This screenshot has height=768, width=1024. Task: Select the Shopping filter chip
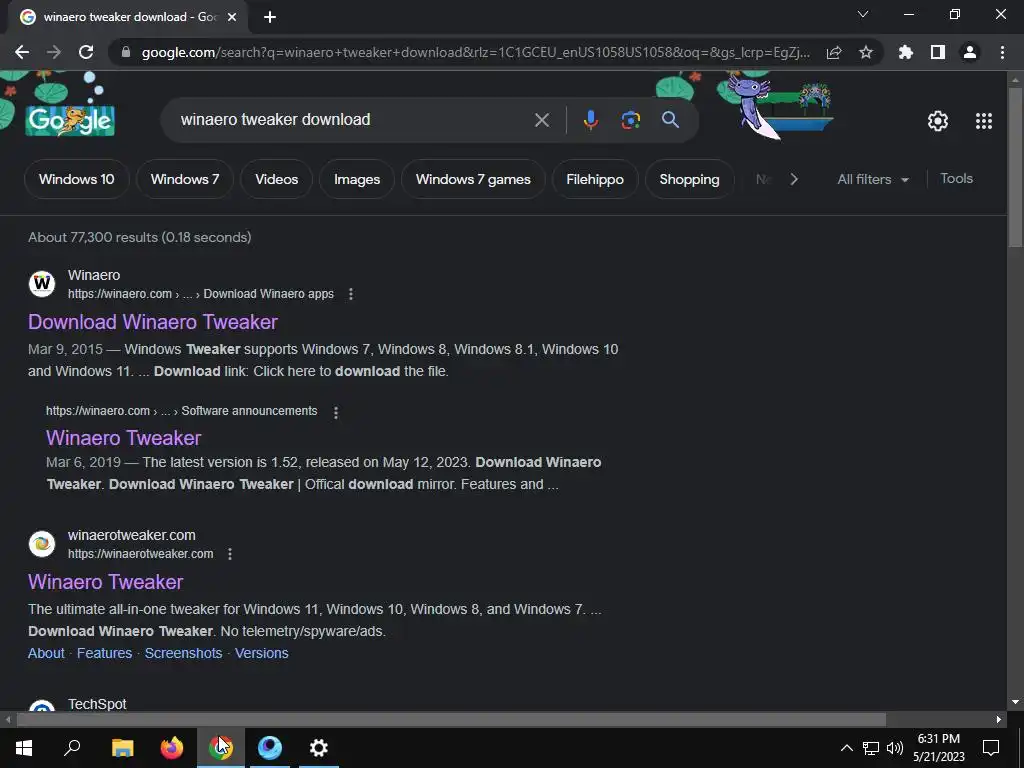(689, 179)
